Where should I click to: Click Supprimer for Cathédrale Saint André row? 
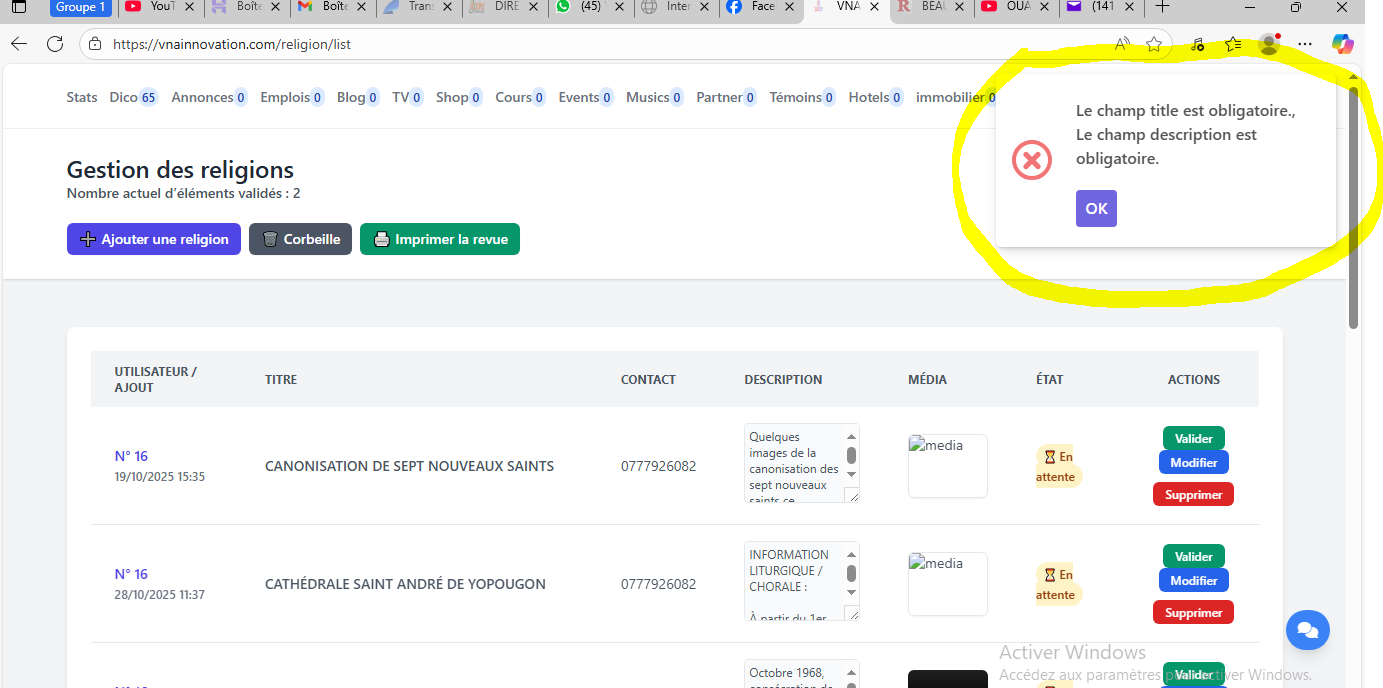[x=1193, y=612]
